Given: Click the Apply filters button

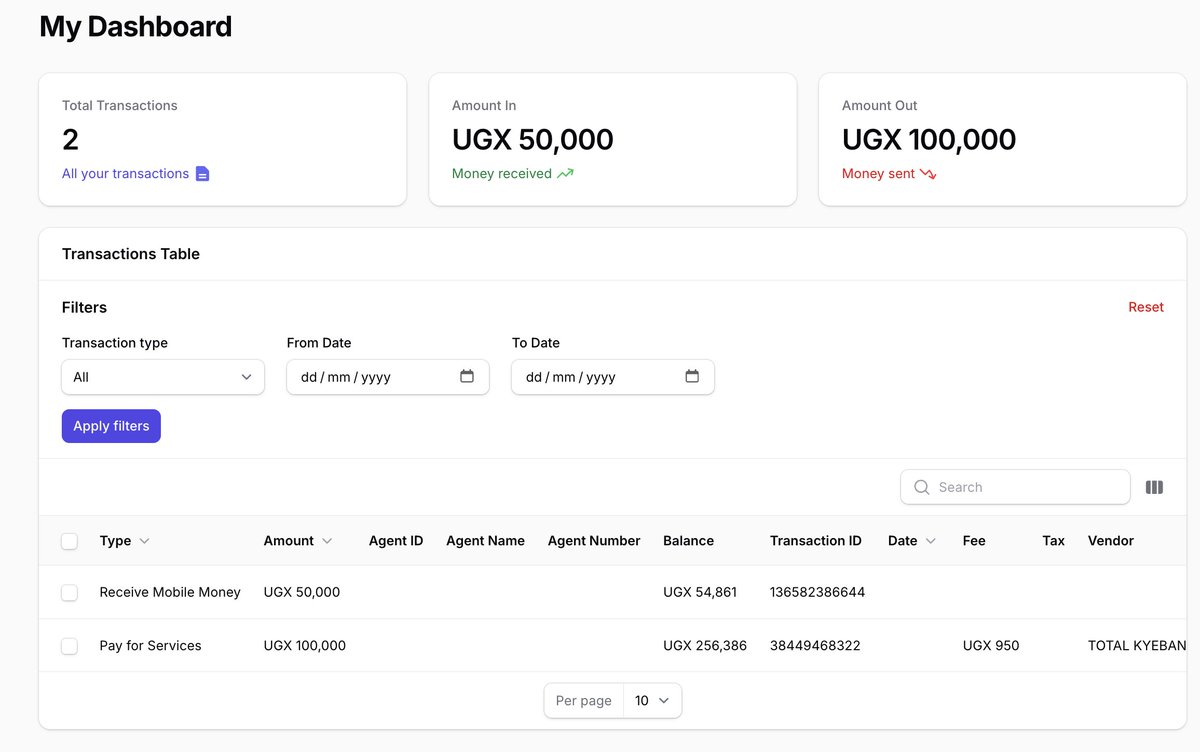Looking at the screenshot, I should pyautogui.click(x=111, y=426).
